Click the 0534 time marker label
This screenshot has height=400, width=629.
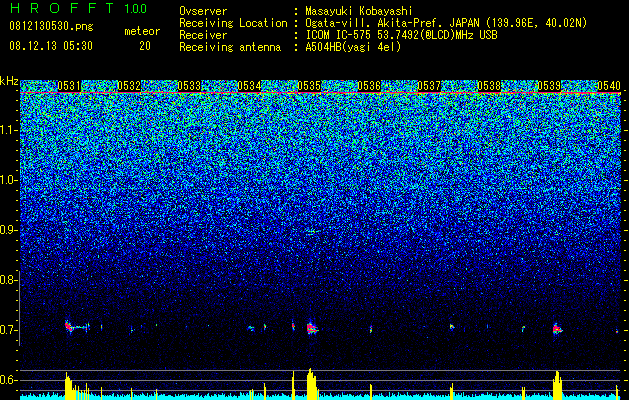(x=249, y=86)
